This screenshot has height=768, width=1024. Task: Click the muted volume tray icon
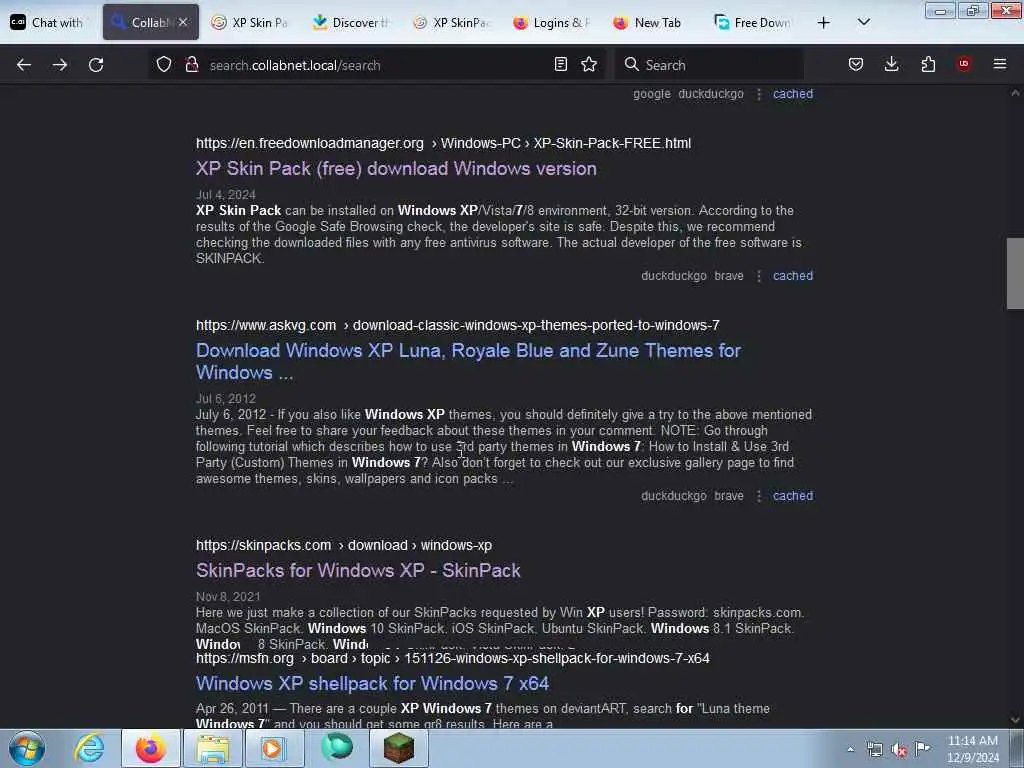pos(899,750)
